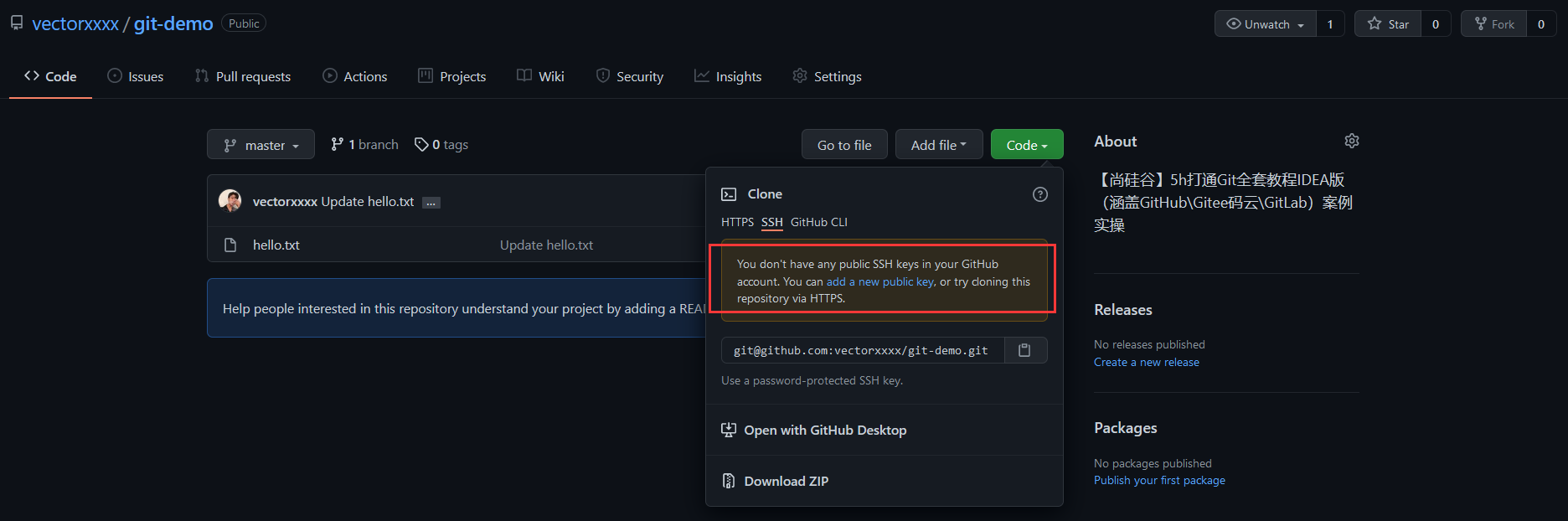Open the Update hello.txt commit title
Image resolution: width=1568 pixels, height=521 pixels.
[368, 202]
